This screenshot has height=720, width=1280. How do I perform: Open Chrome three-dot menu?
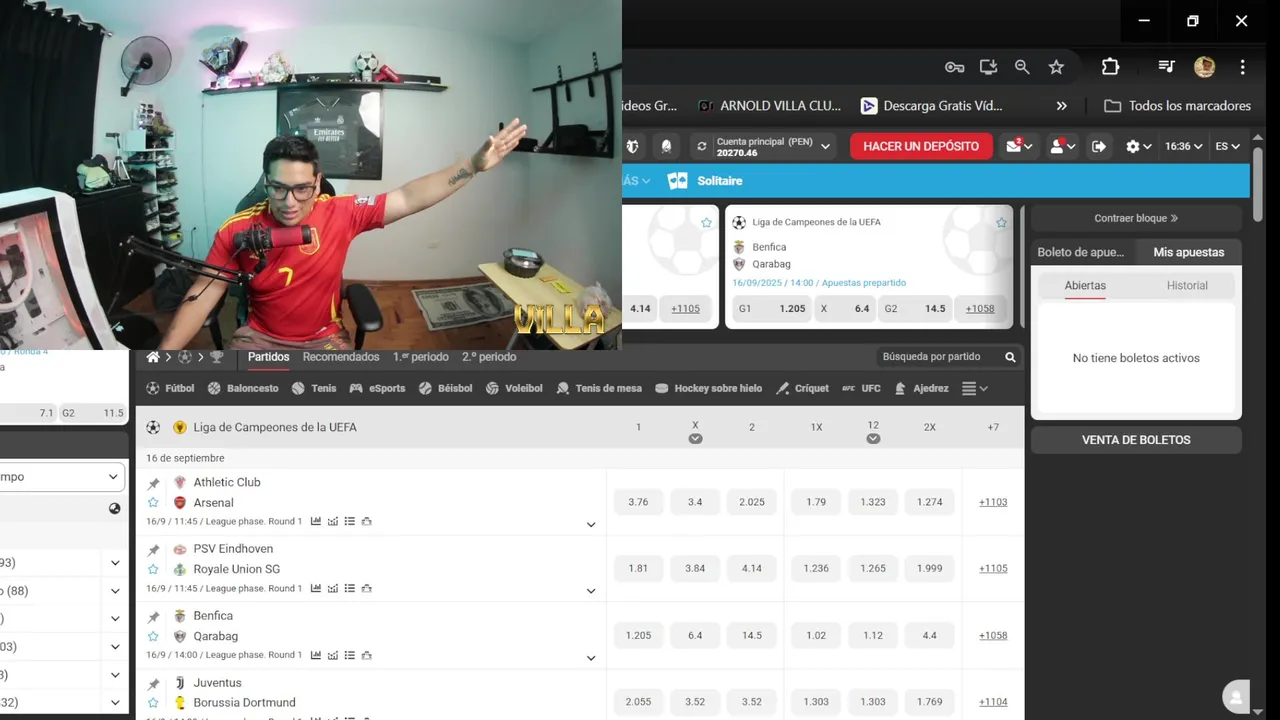tap(1242, 67)
